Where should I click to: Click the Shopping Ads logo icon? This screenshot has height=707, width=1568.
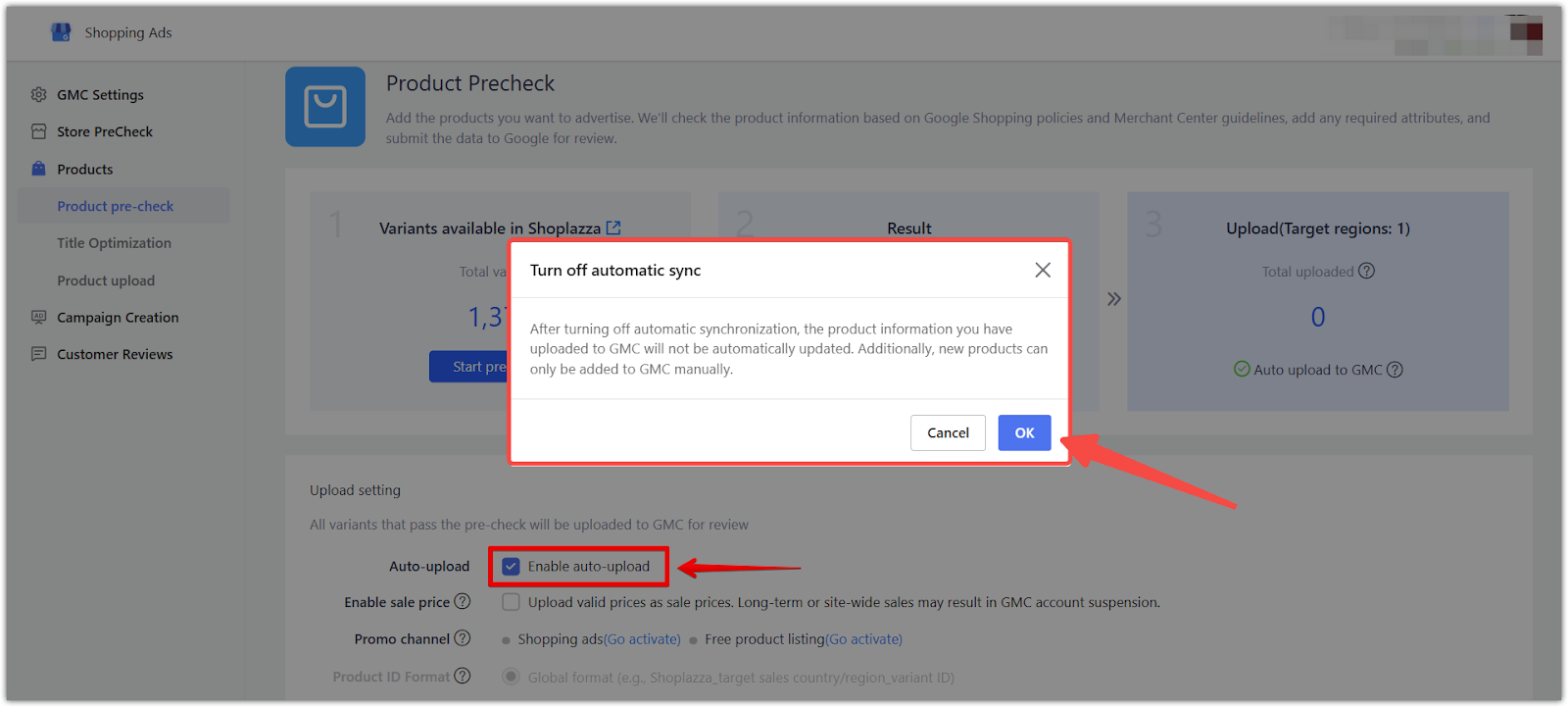[61, 32]
